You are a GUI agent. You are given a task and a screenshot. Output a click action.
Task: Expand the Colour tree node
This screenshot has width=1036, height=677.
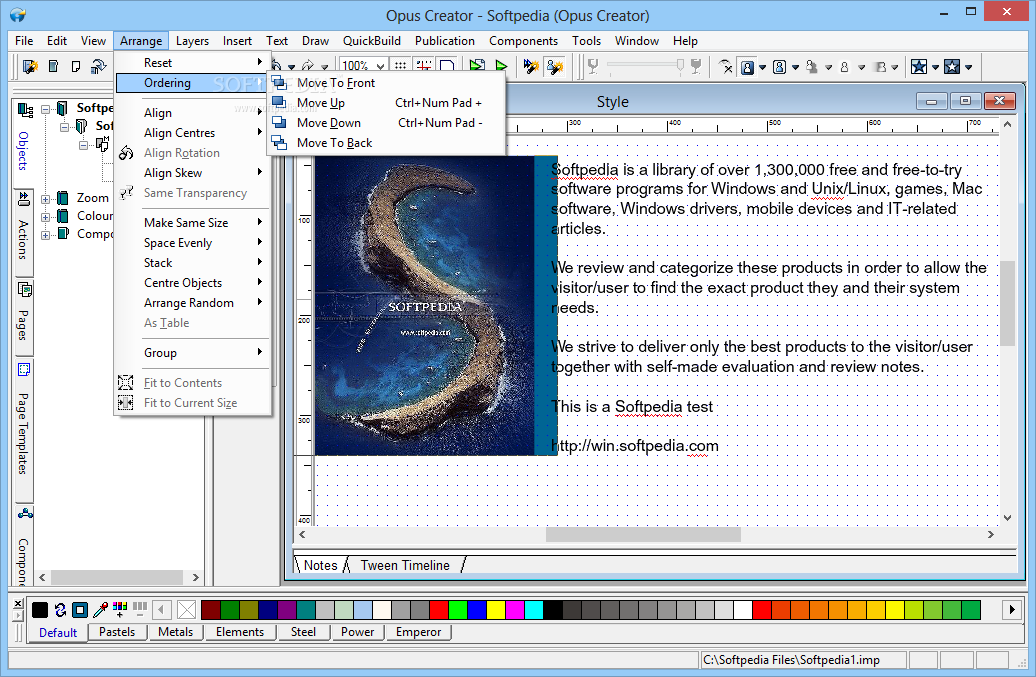[46, 216]
